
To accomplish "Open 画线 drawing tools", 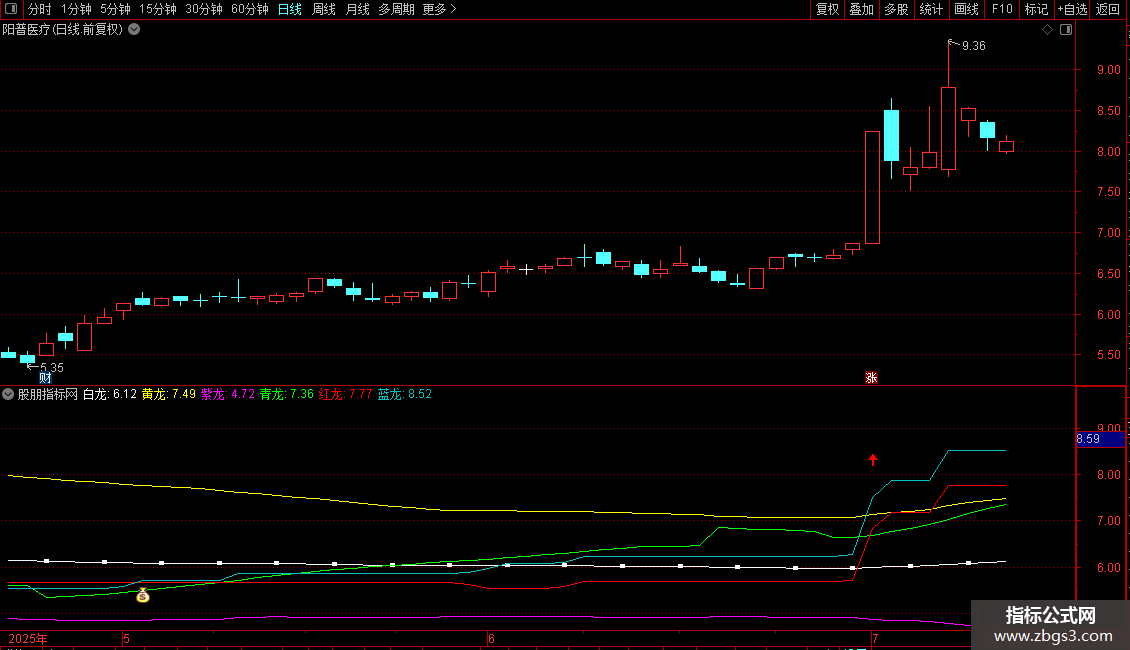I will (x=966, y=9).
